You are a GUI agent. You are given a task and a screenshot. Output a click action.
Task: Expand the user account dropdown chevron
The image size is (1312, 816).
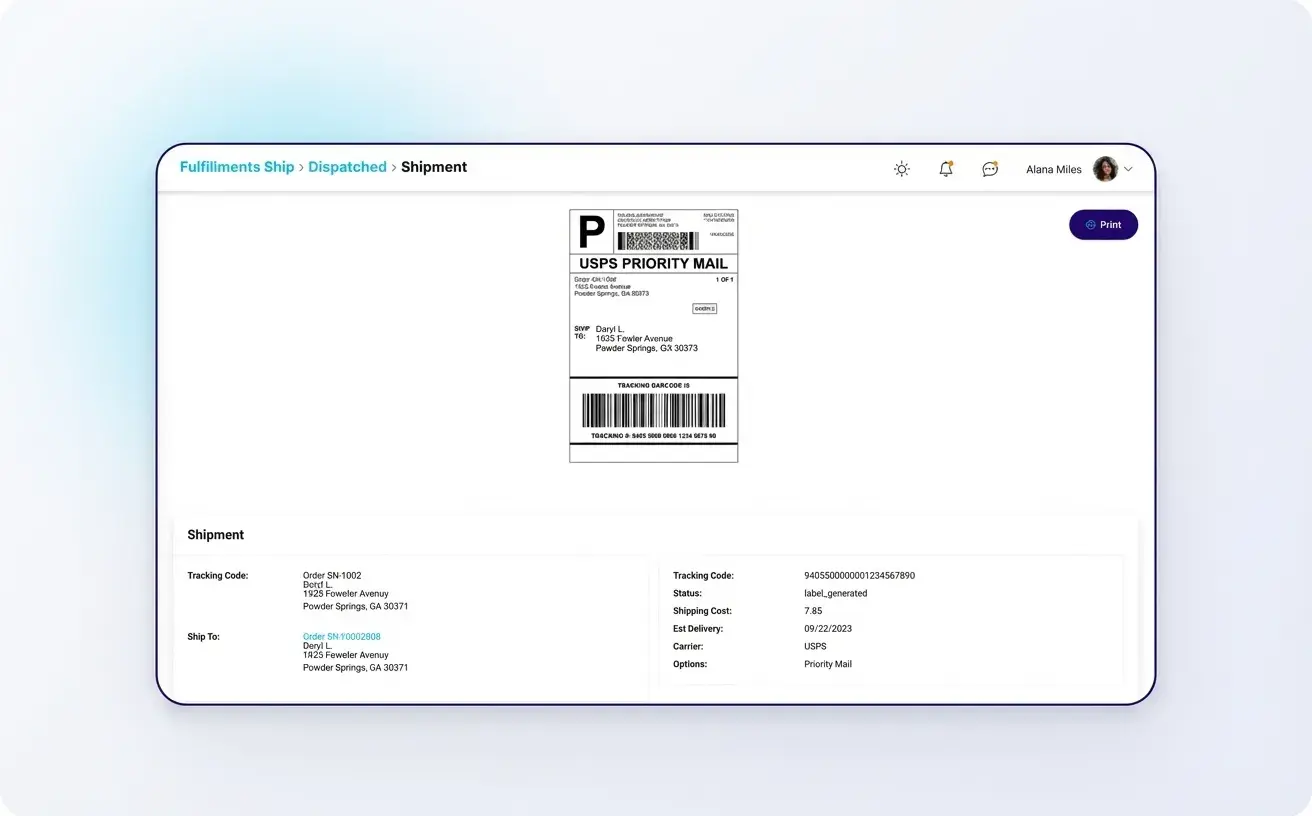1129,169
